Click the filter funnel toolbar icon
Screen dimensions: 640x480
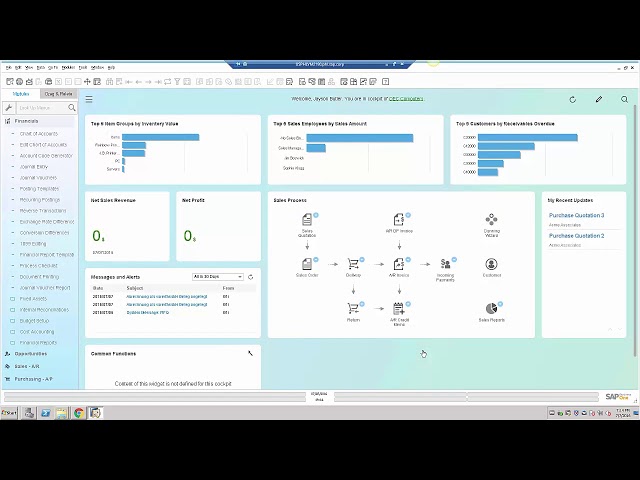[177, 82]
